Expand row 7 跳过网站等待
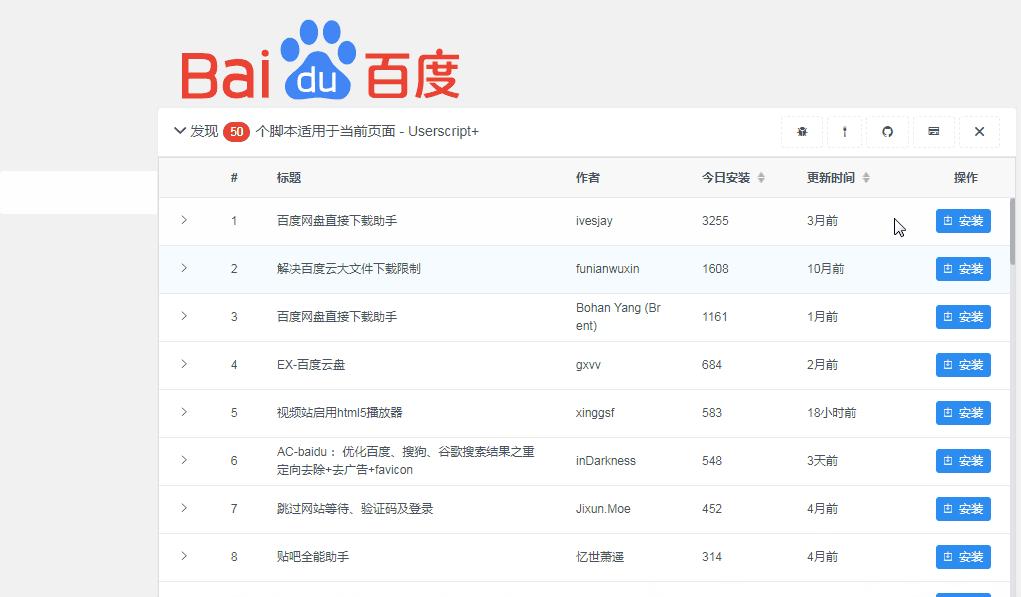 [x=184, y=508]
